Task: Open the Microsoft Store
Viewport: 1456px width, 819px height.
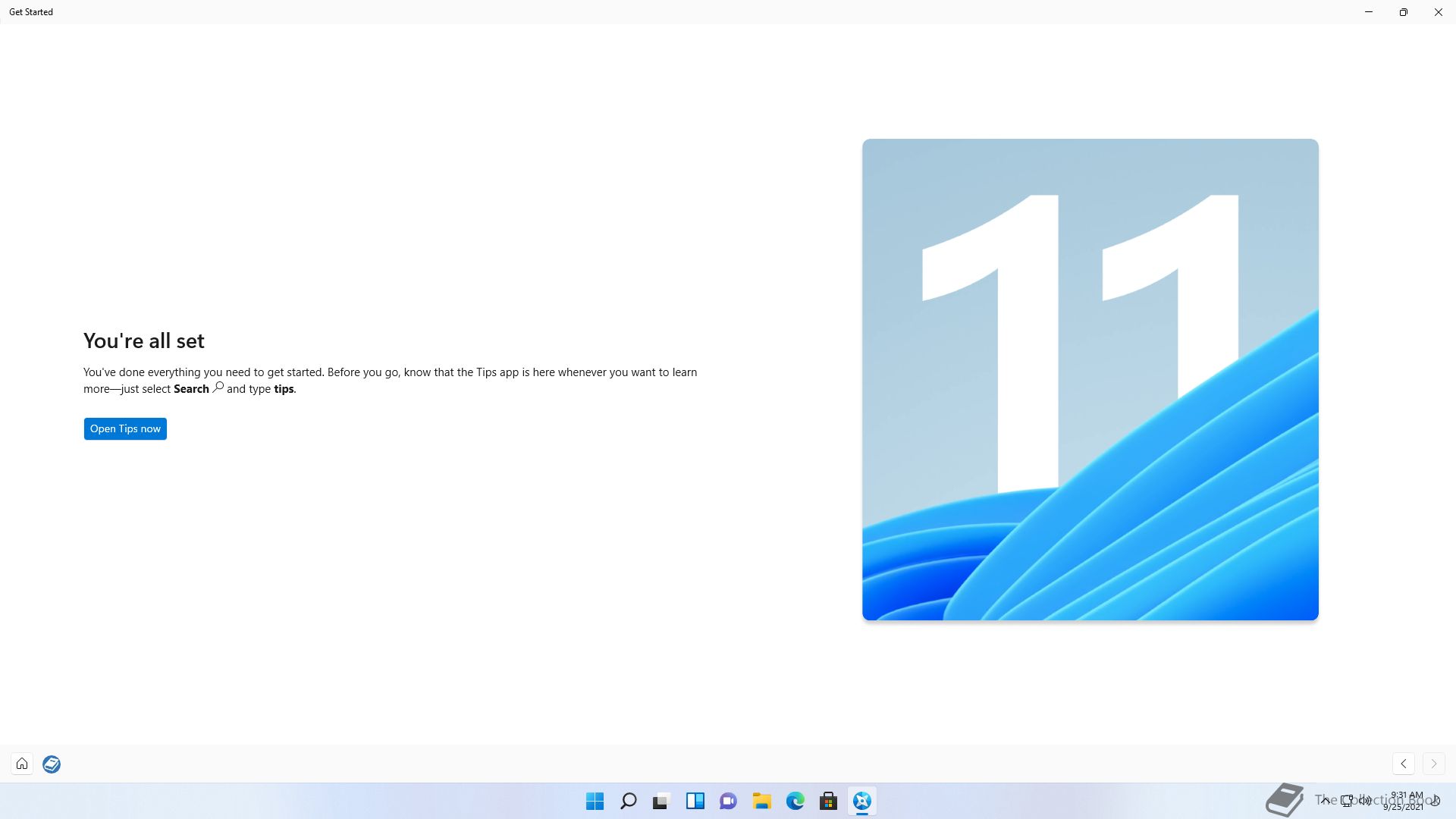Action: pos(828,801)
